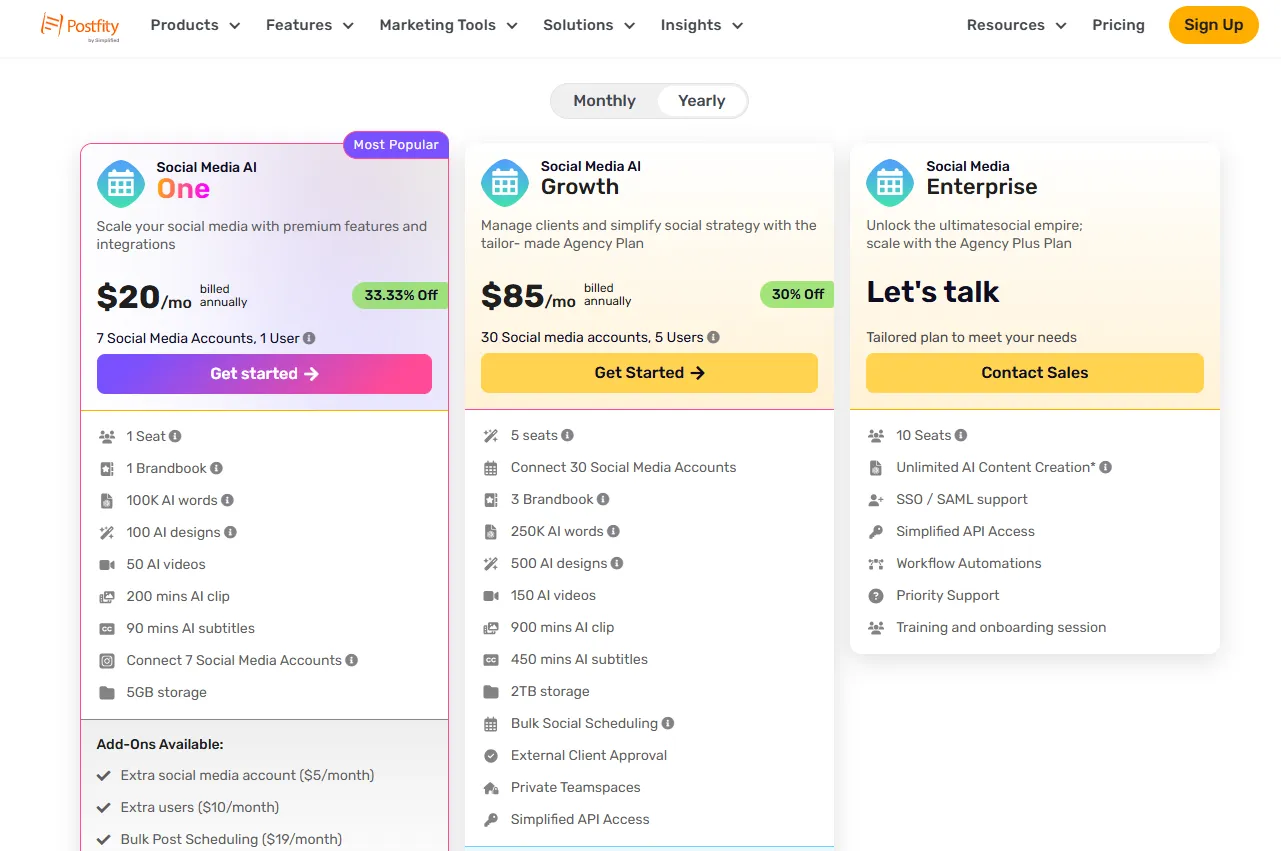Click info icon next to 3 Brandbook
1281x851 pixels.
tap(603, 499)
